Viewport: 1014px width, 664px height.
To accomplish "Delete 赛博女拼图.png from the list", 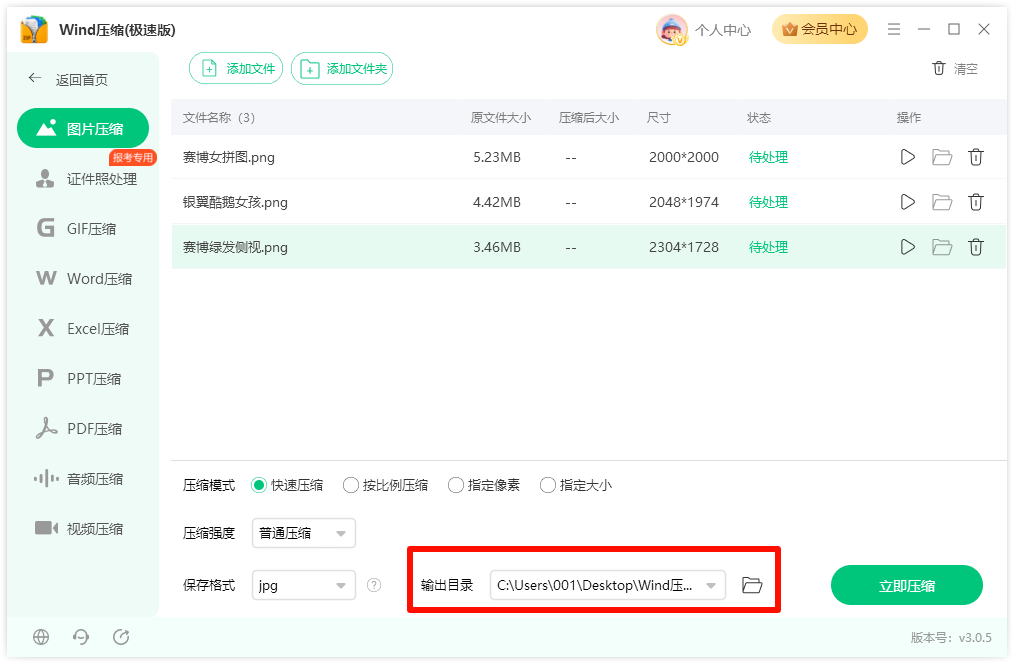I will pos(976,157).
